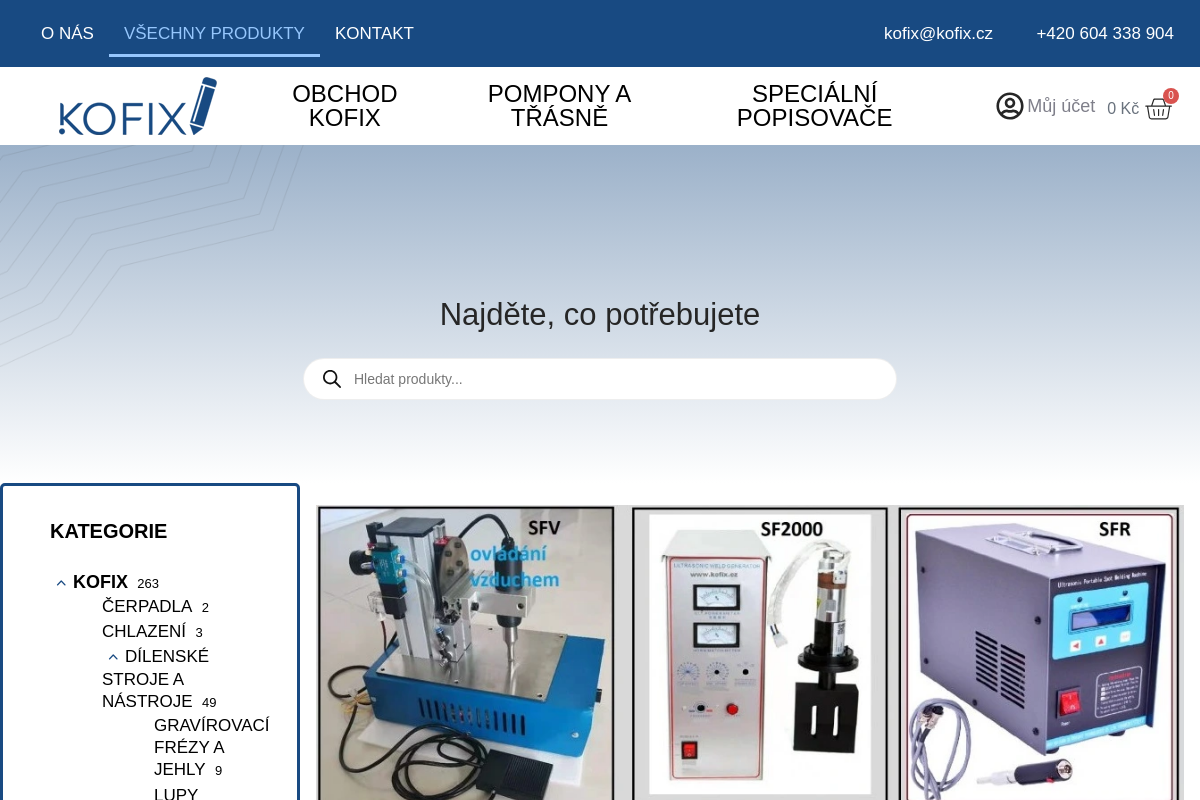
Task: Go to the KONTAKT page
Action: coord(374,33)
